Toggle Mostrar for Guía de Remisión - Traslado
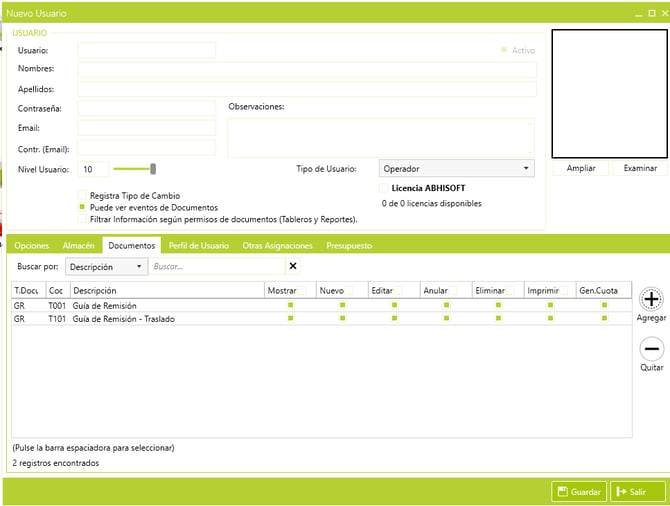 pyautogui.click(x=290, y=318)
